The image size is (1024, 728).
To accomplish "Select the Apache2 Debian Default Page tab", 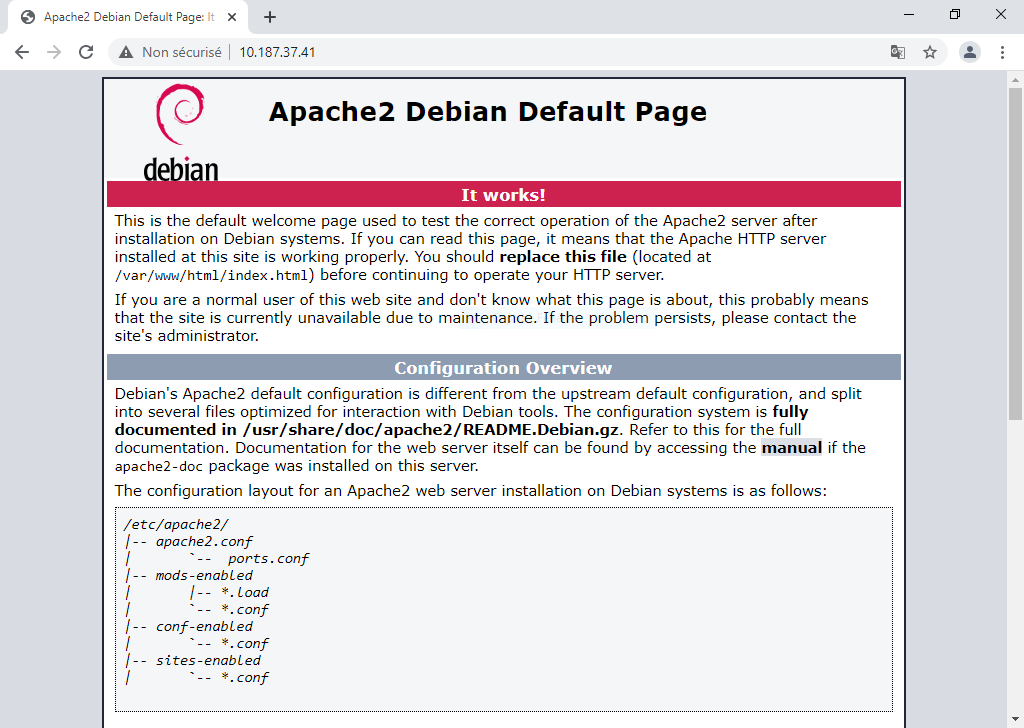I will 128,17.
